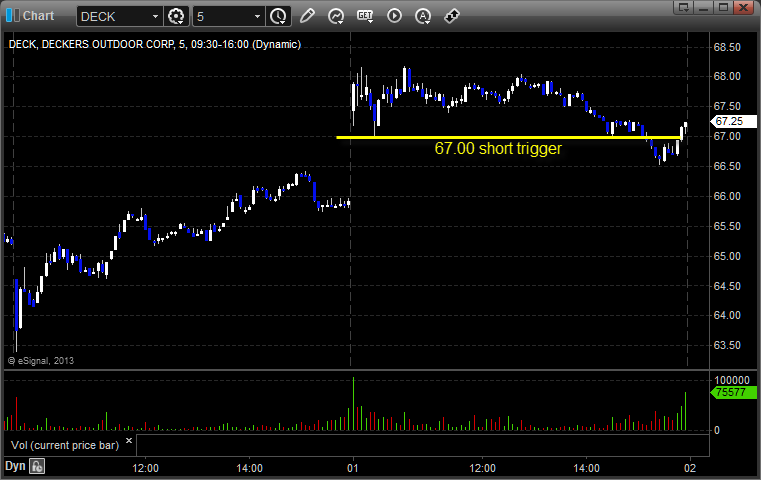The image size is (761, 480).
Task: Click the bar replay play icon
Action: (x=394, y=16)
